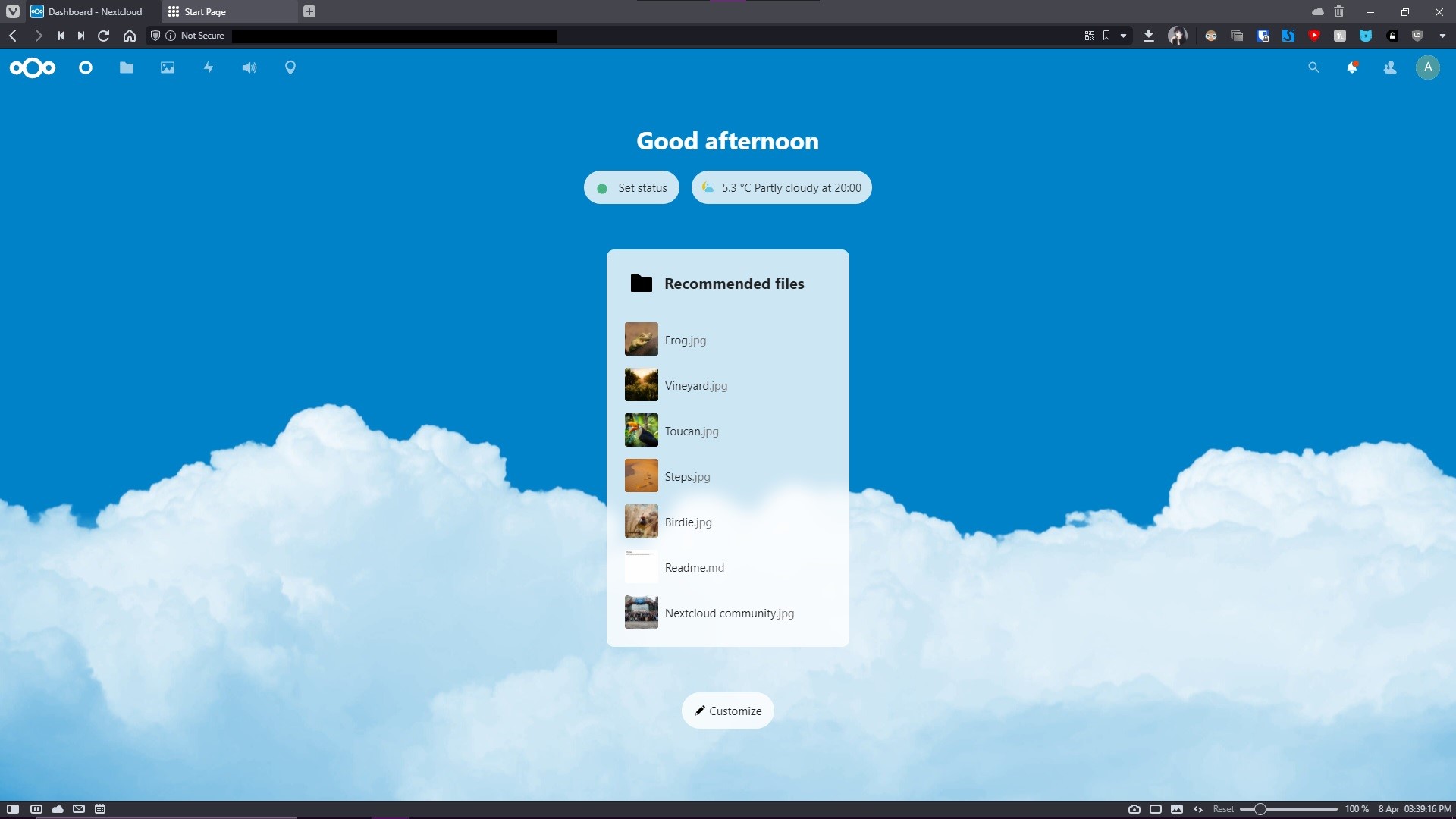Open Nextcloud community.jpg recommended file

(728, 612)
